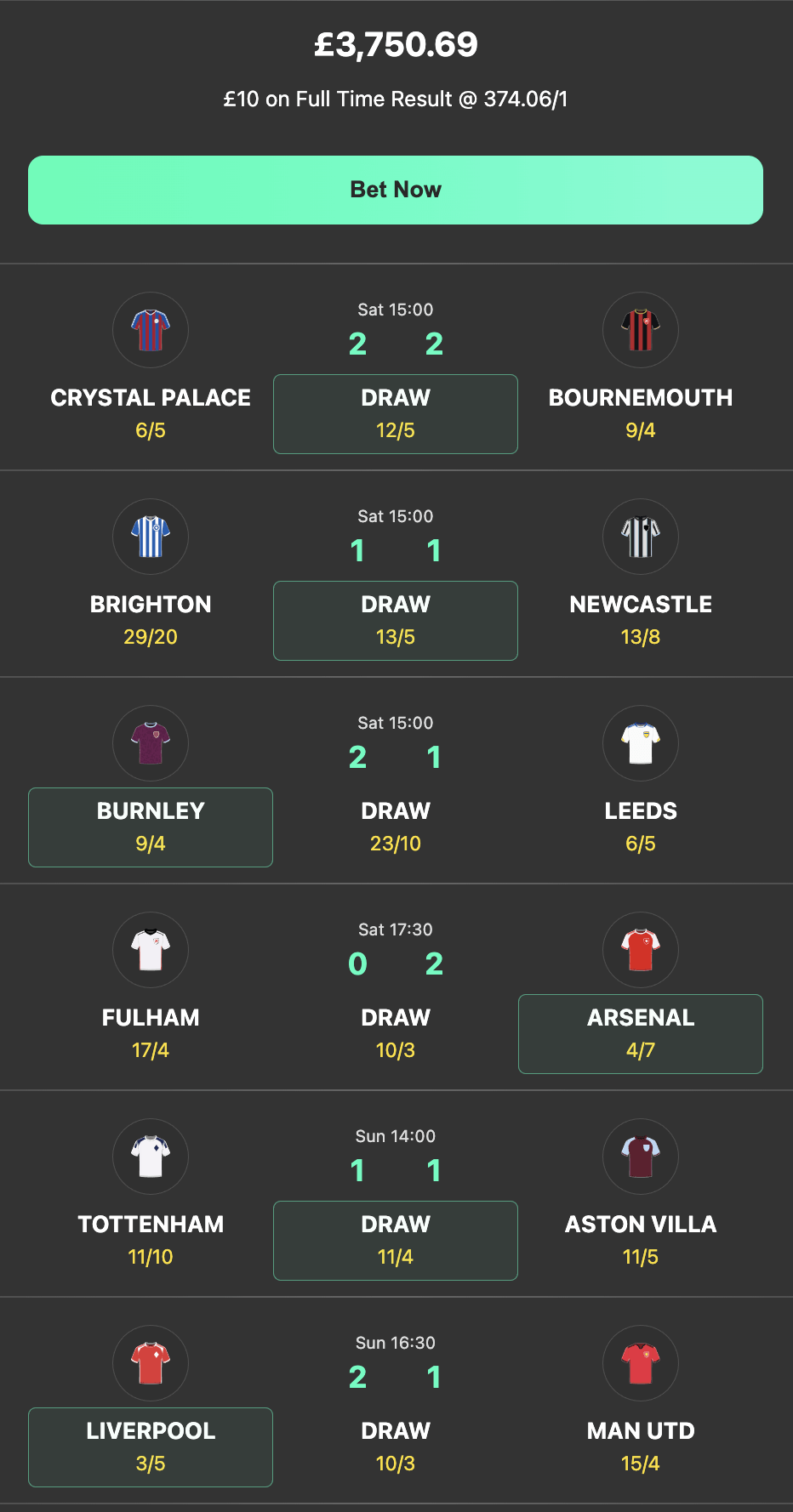Click the Newcastle kit icon

click(x=641, y=537)
